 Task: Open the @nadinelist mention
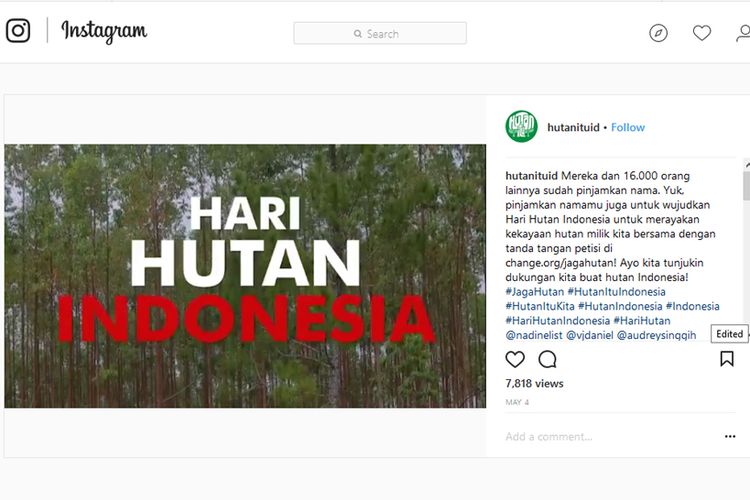coord(534,335)
